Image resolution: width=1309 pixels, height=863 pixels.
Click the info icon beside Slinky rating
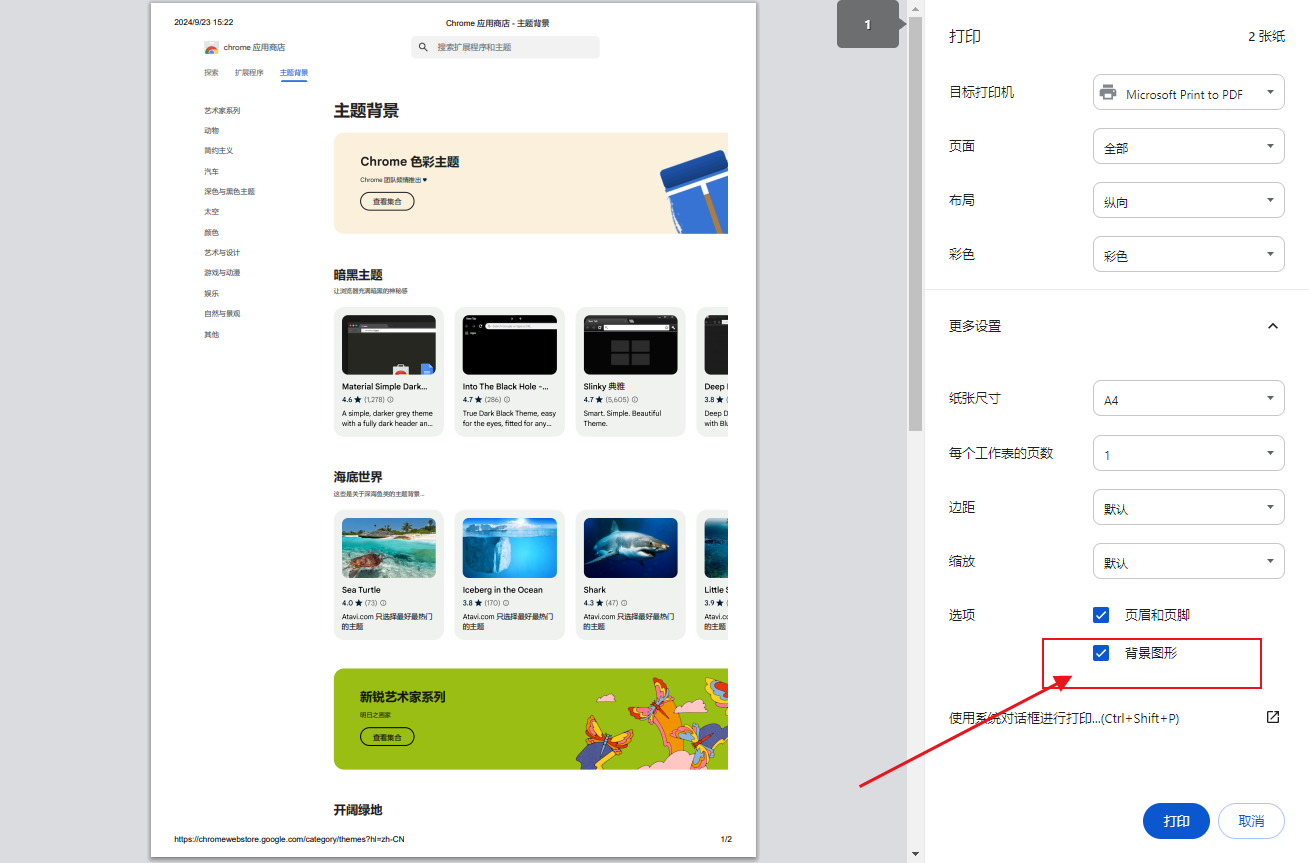634,399
